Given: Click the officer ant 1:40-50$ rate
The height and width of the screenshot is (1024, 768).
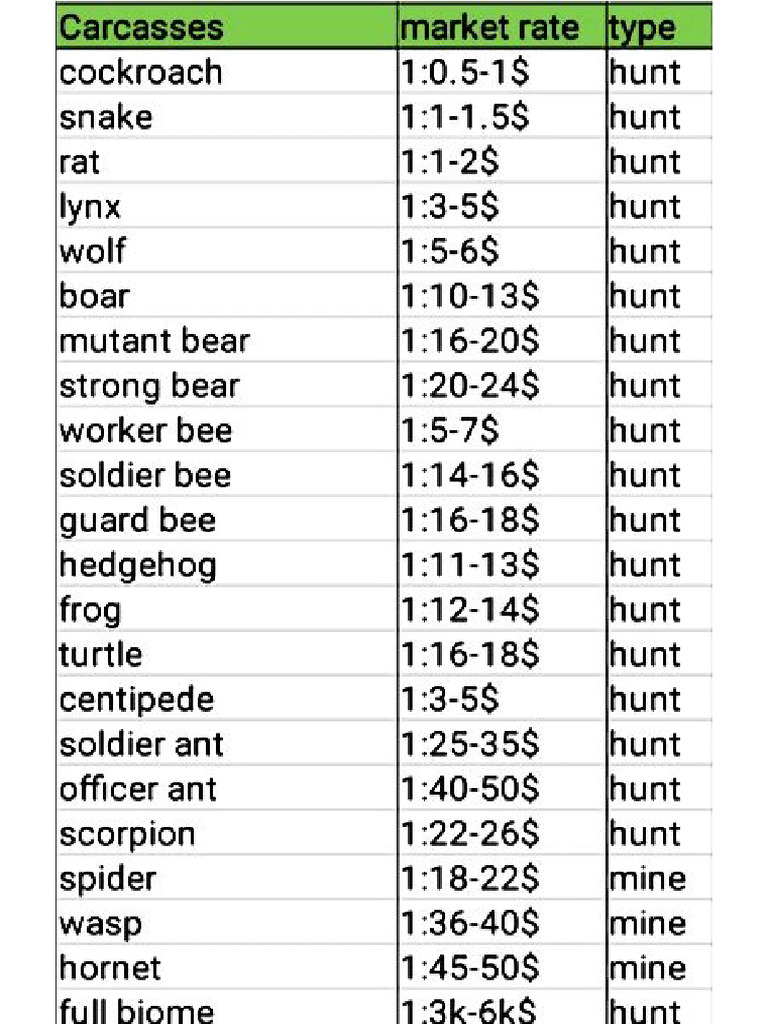Looking at the screenshot, I should coord(469,789).
